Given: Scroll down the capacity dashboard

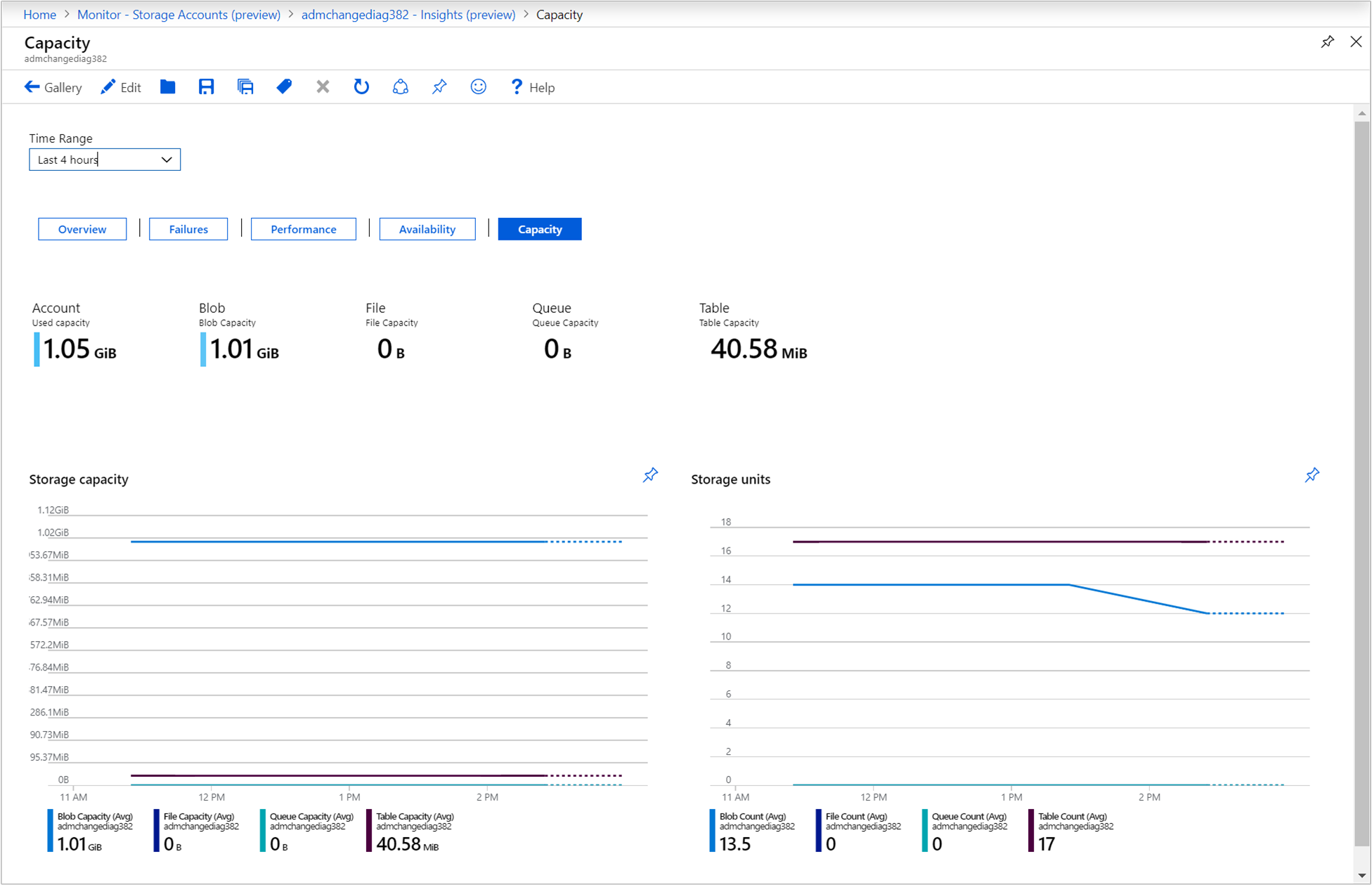Looking at the screenshot, I should coord(1359,872).
